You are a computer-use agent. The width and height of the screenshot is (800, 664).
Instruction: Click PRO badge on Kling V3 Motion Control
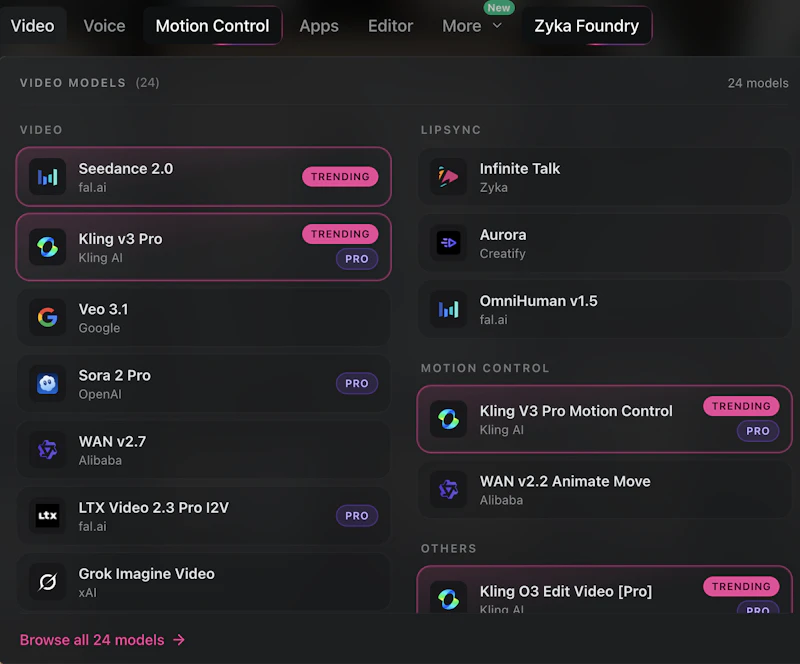click(758, 431)
